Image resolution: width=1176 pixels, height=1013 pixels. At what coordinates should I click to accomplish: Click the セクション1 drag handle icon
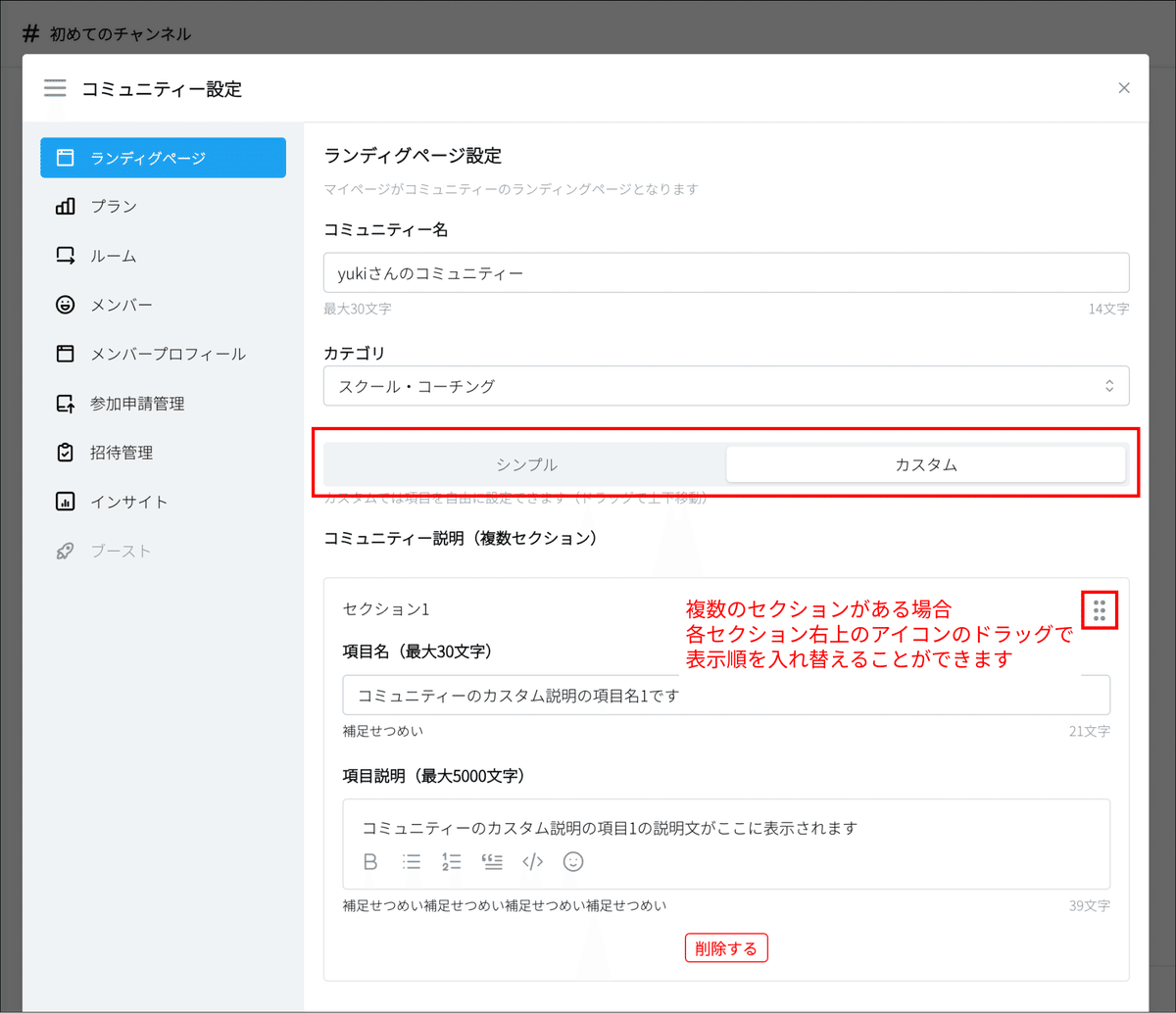1100,610
